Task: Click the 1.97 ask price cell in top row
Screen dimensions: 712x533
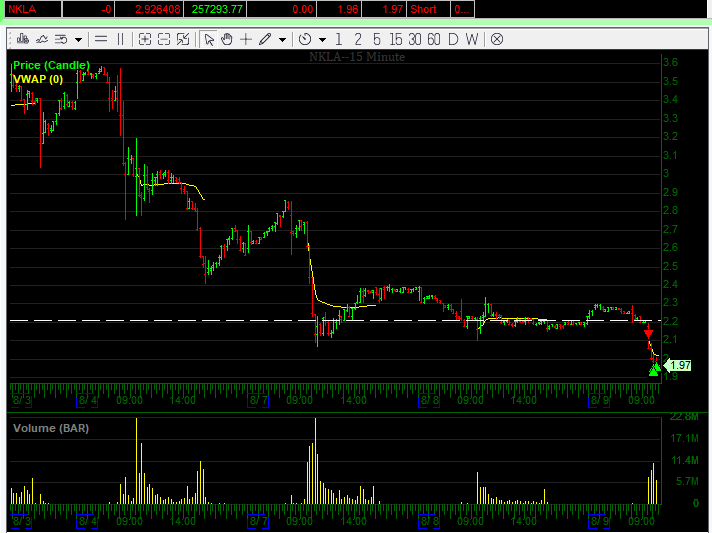Action: (384, 9)
